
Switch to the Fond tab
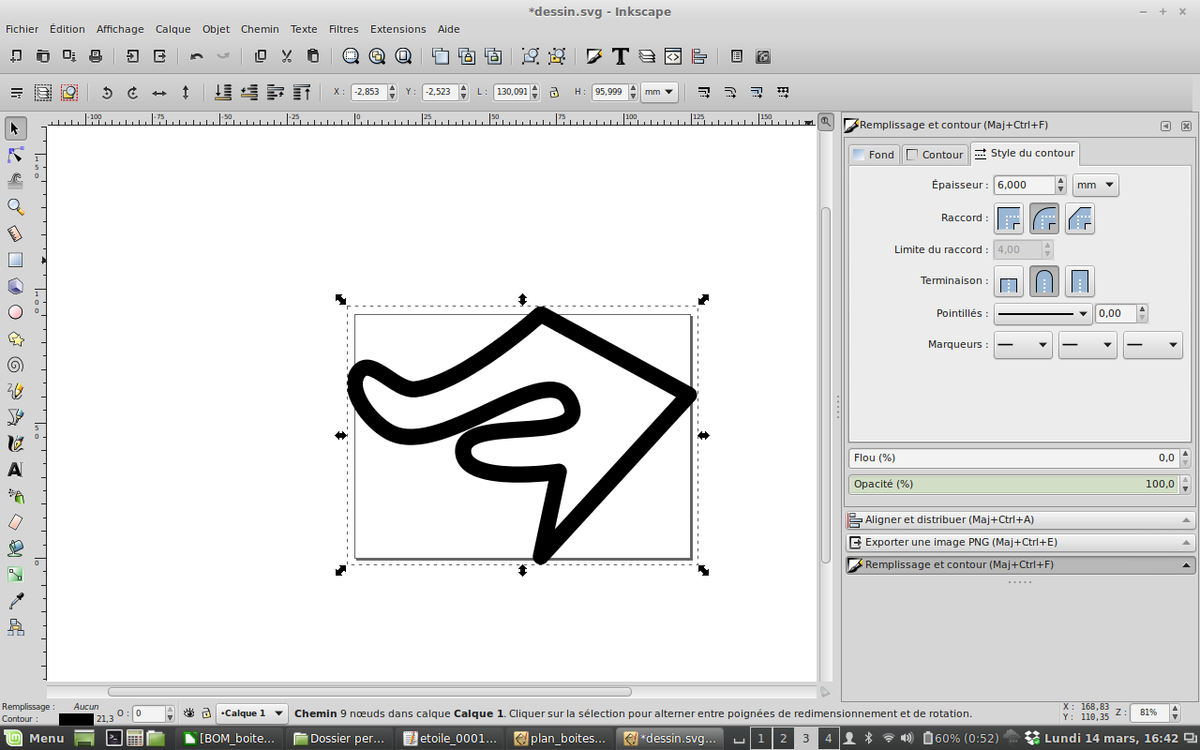pyautogui.click(x=873, y=154)
